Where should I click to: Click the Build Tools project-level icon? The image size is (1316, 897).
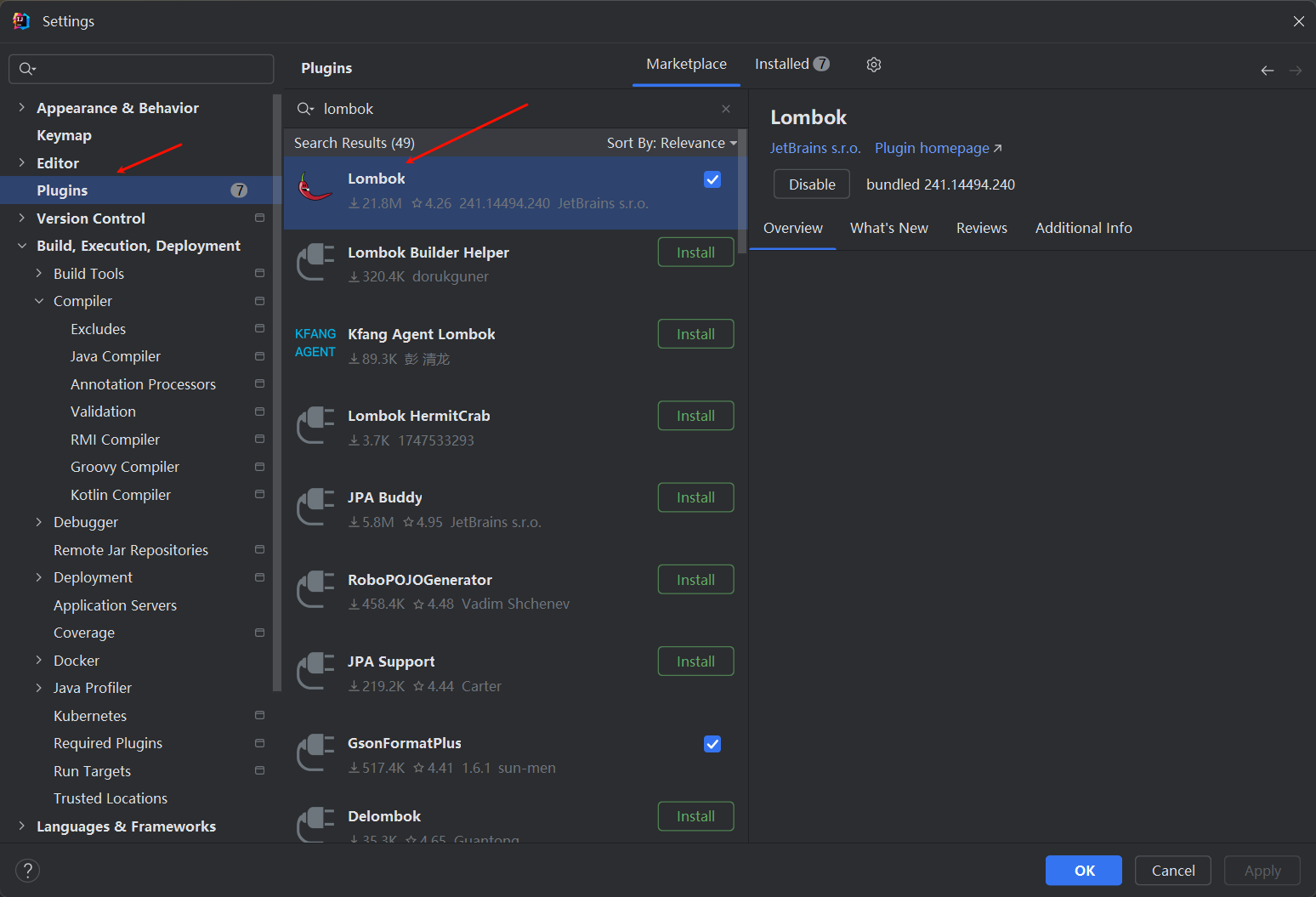pos(259,273)
